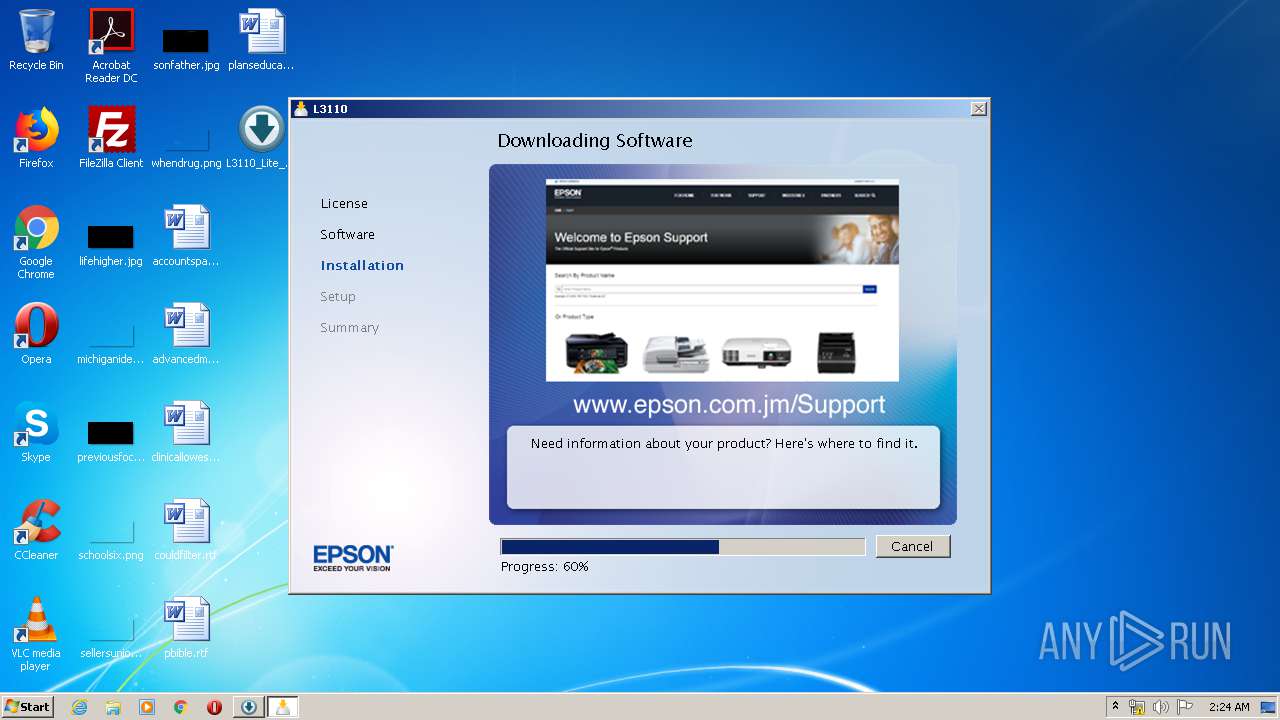Click the 2:24 AM system clock
The image size is (1280, 720).
pyautogui.click(x=1229, y=707)
